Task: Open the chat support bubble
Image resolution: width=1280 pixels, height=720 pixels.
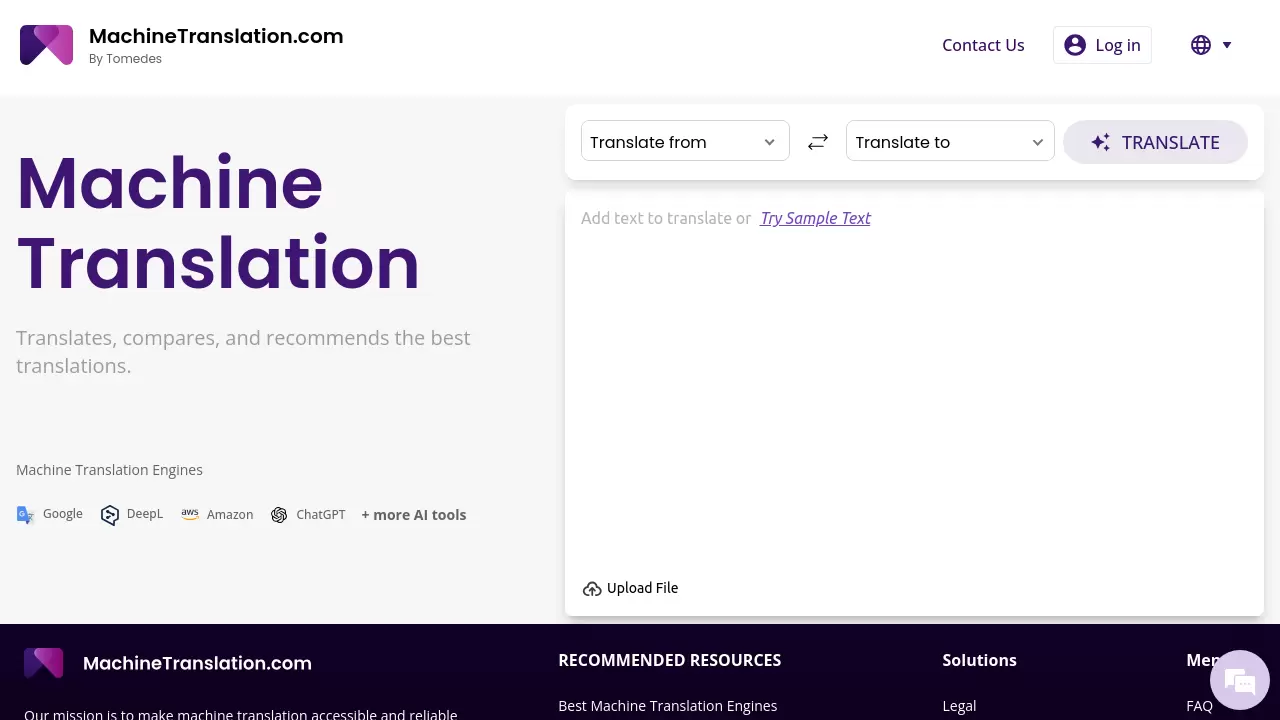Action: (1240, 681)
